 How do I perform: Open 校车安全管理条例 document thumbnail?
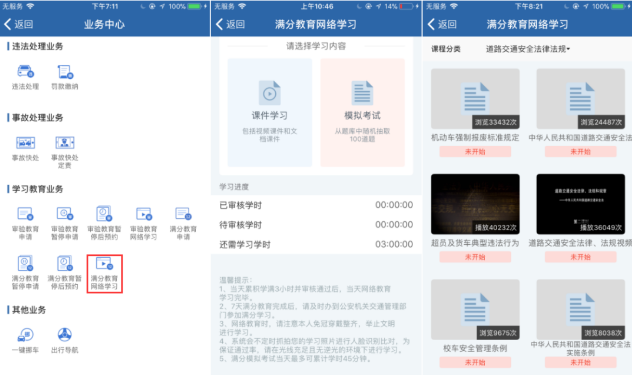[475, 310]
